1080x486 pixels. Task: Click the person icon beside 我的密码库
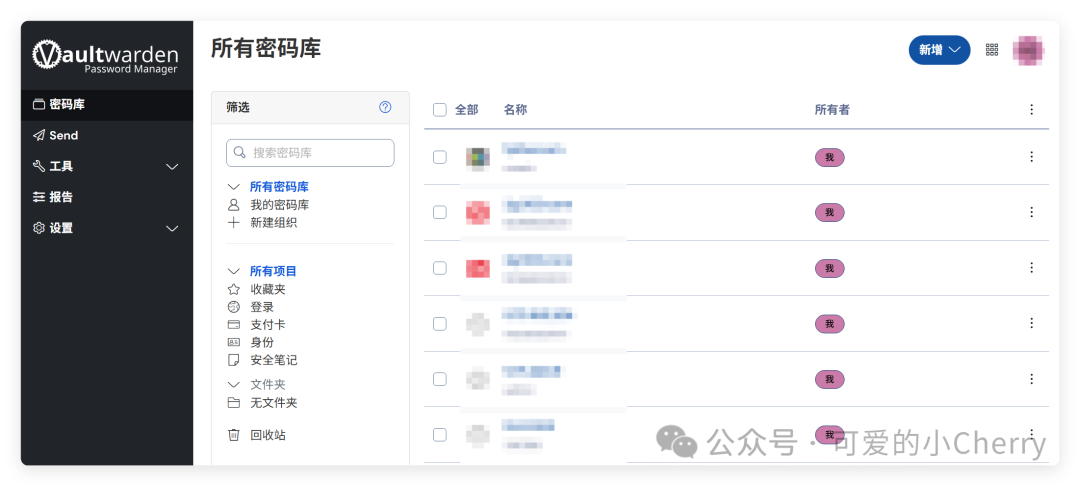[233, 204]
